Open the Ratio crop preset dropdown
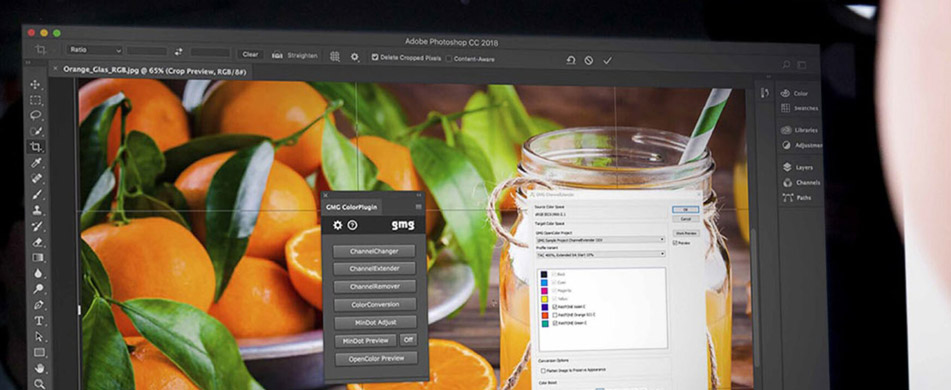This screenshot has width=951, height=390. click(x=95, y=50)
